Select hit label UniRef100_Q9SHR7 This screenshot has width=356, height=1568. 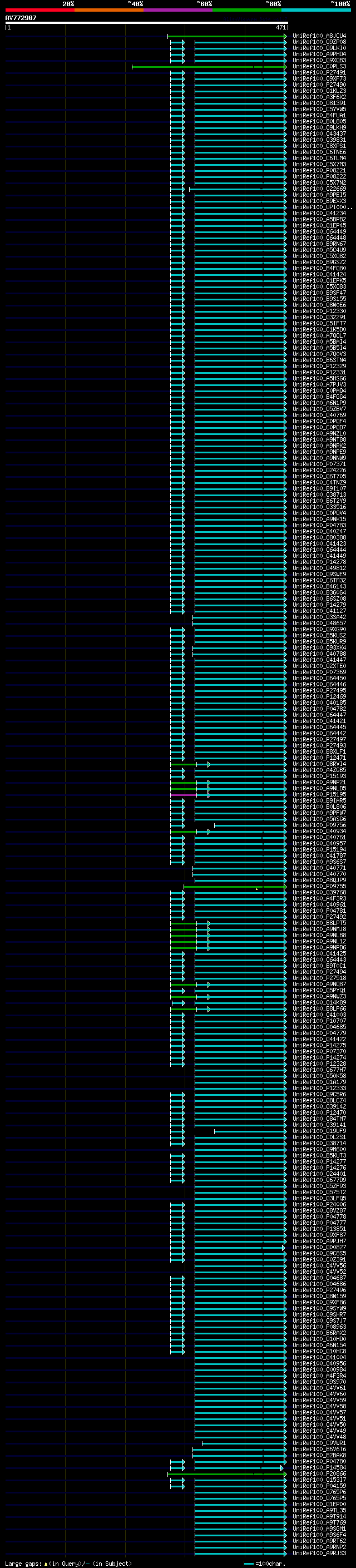319,1315
